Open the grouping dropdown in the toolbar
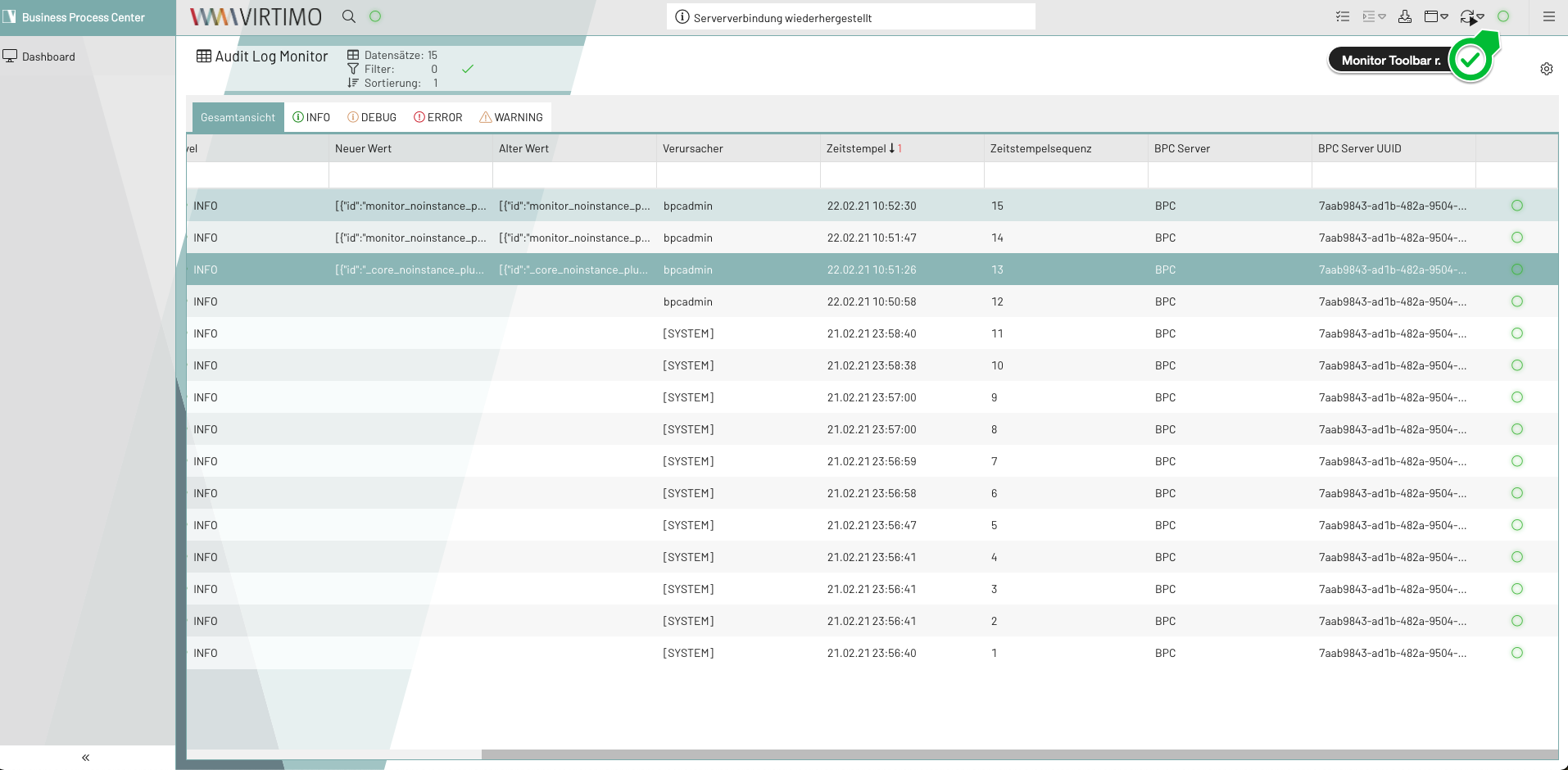This screenshot has height=770, width=1568. (x=1382, y=16)
